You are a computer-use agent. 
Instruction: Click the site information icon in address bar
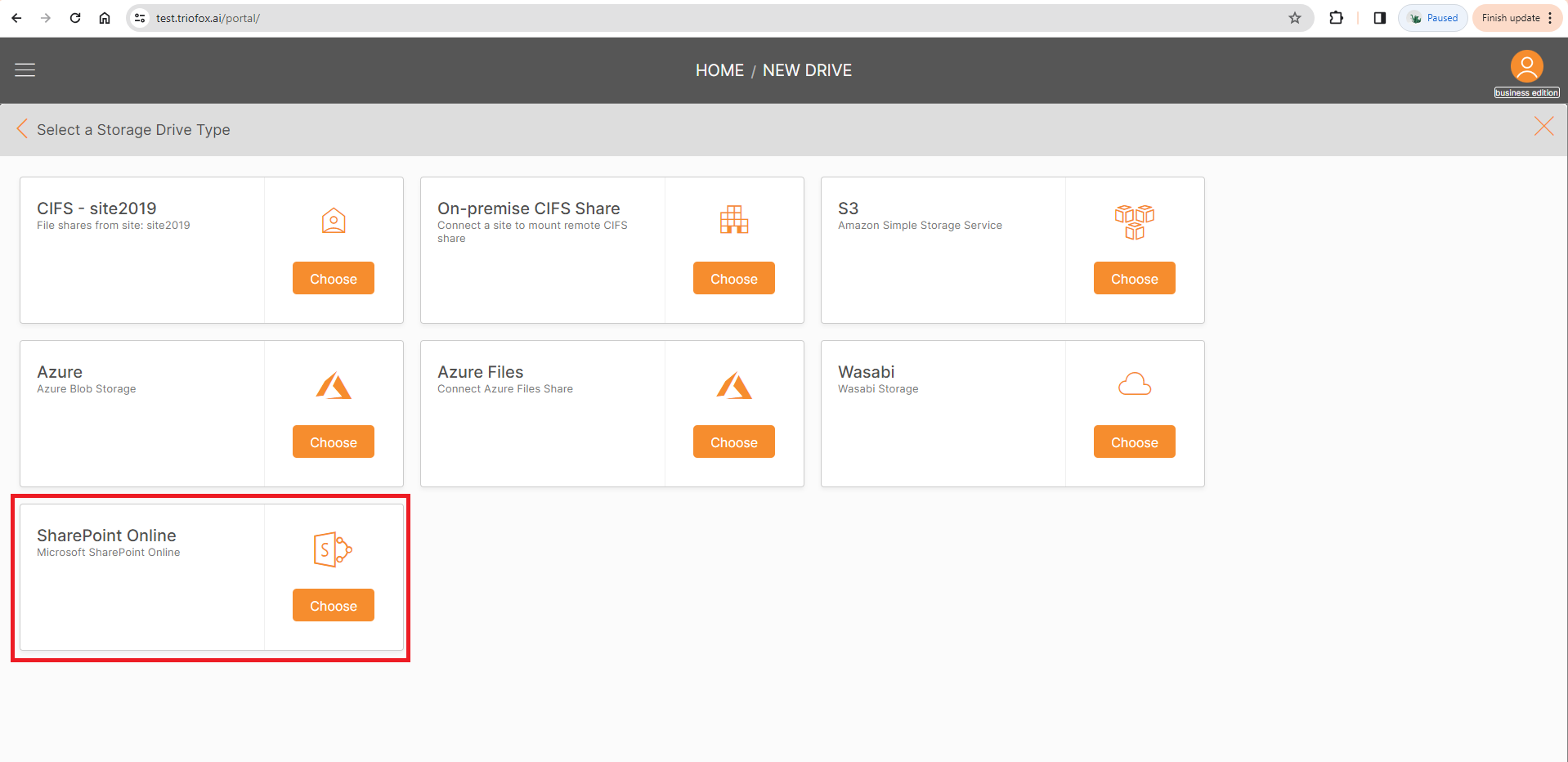click(140, 18)
